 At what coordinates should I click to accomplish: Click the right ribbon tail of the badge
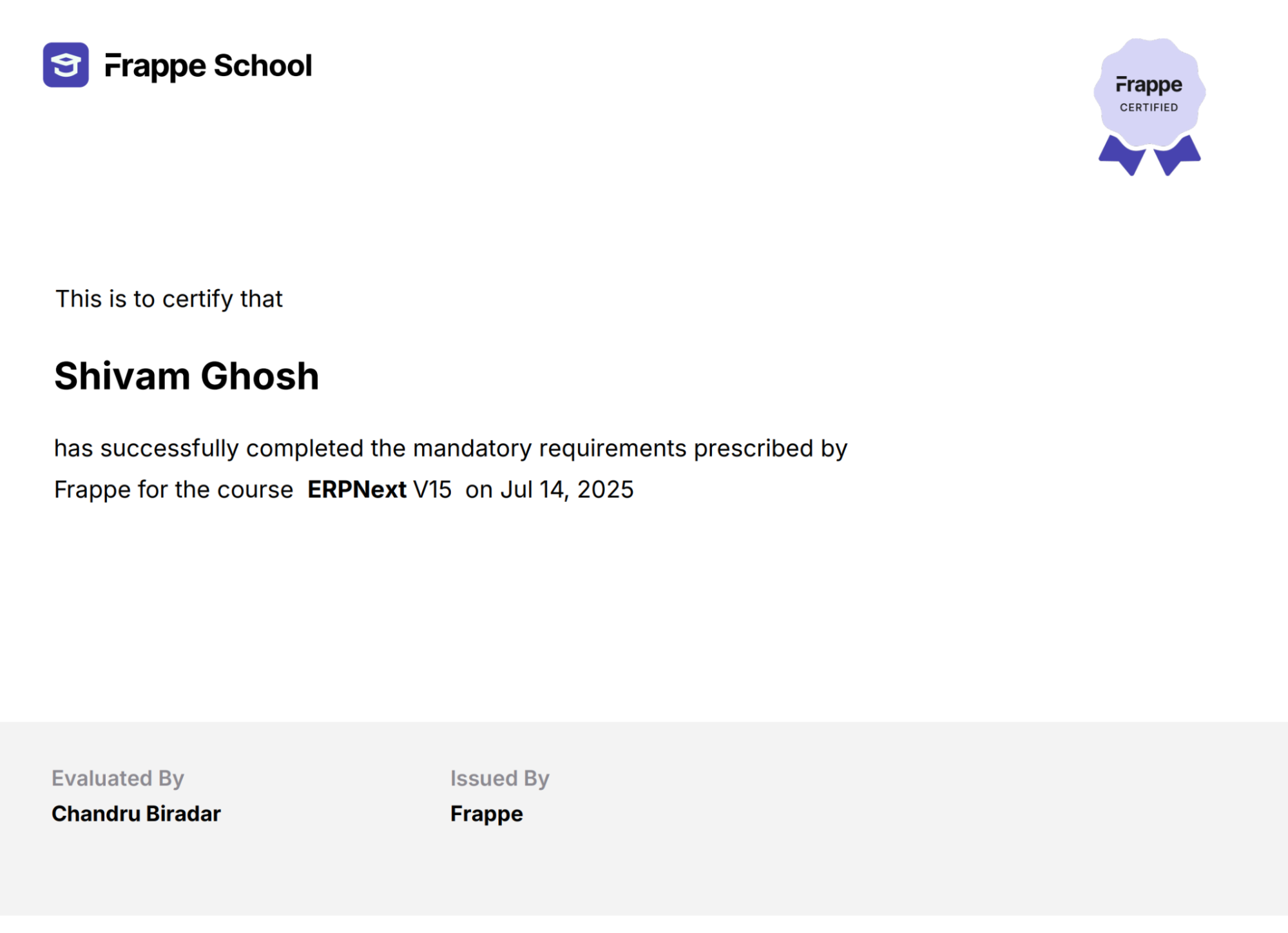[1177, 155]
